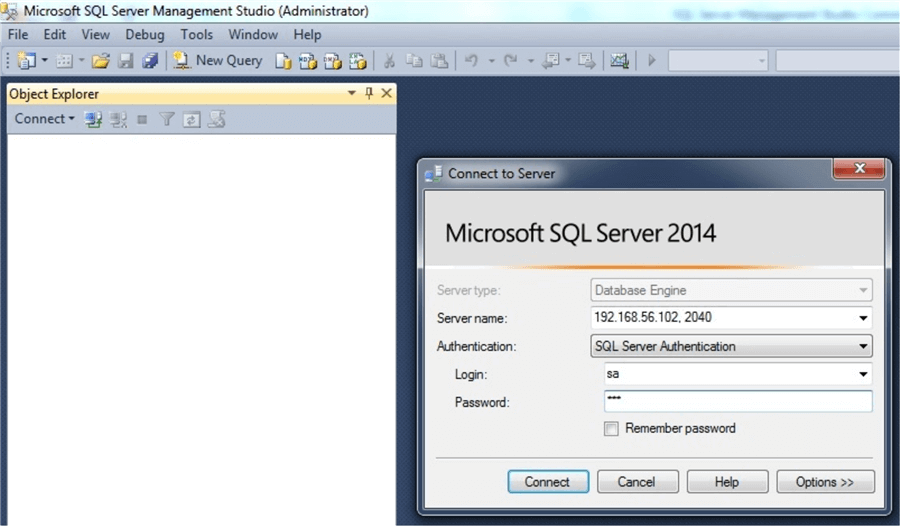Viewport: 900px width, 526px height.
Task: Click the Filter funnel icon
Action: click(x=167, y=119)
